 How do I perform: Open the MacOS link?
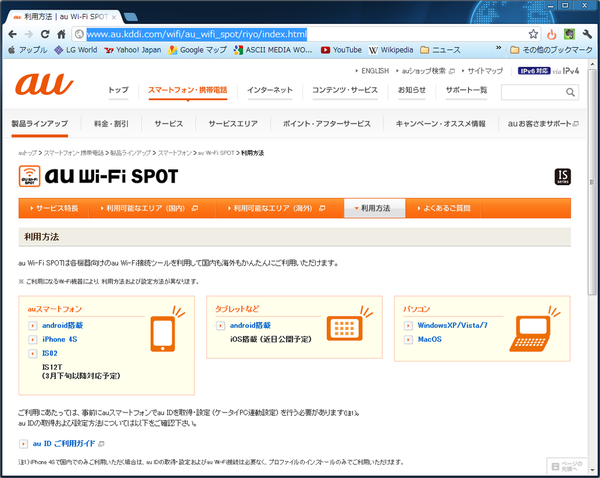pos(430,339)
